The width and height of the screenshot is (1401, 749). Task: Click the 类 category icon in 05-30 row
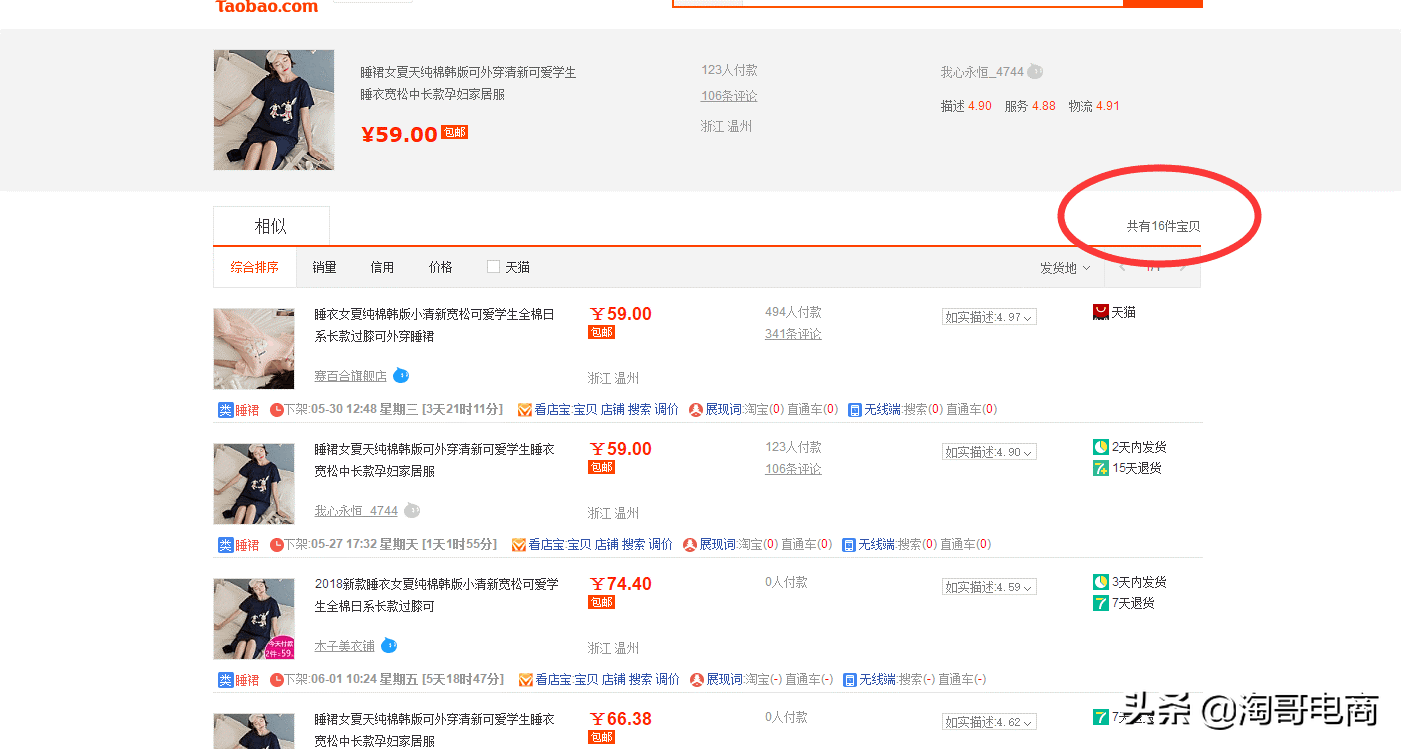pos(226,410)
